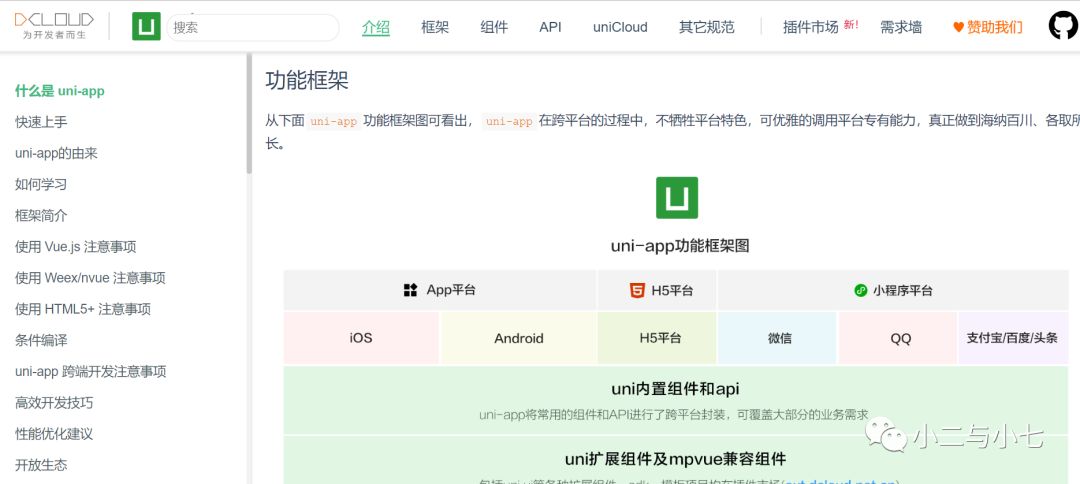Visit the 插件市场 link
Screen dimensions: 1080x484
pos(811,28)
